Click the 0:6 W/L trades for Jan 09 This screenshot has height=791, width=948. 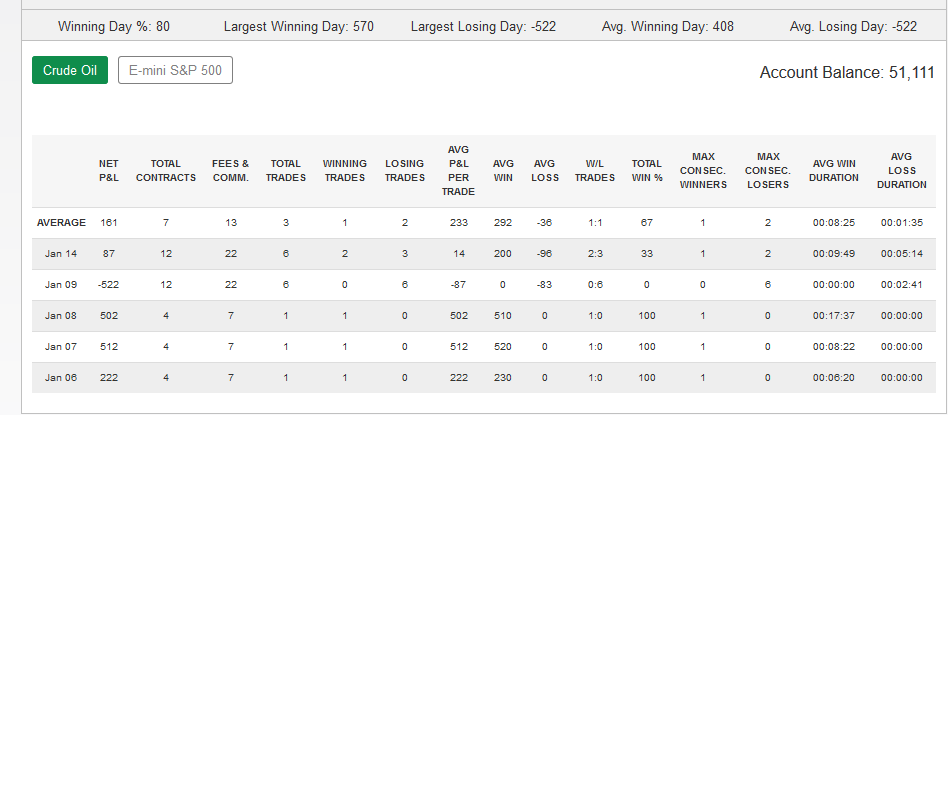point(596,284)
